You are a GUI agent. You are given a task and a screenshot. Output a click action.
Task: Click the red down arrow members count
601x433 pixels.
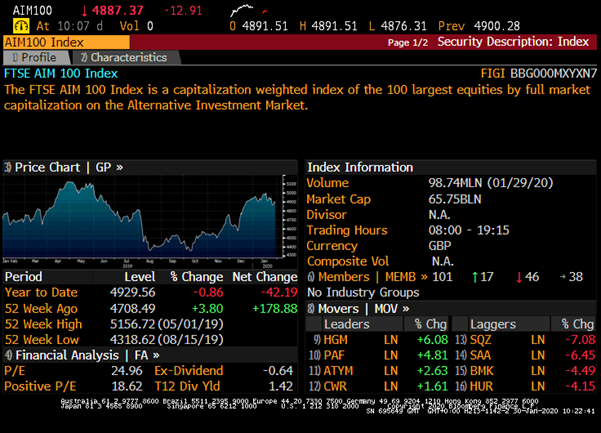tap(527, 277)
